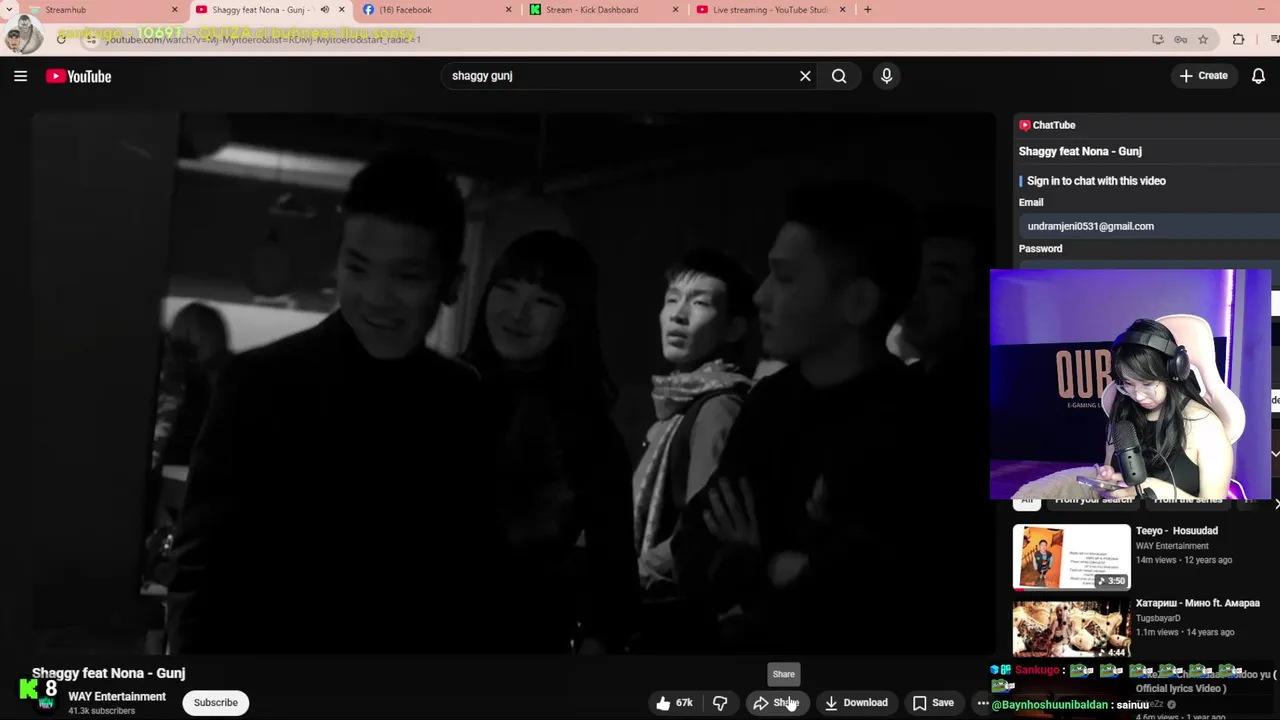Save the video to a playlist
The width and height of the screenshot is (1280, 720).
point(933,703)
